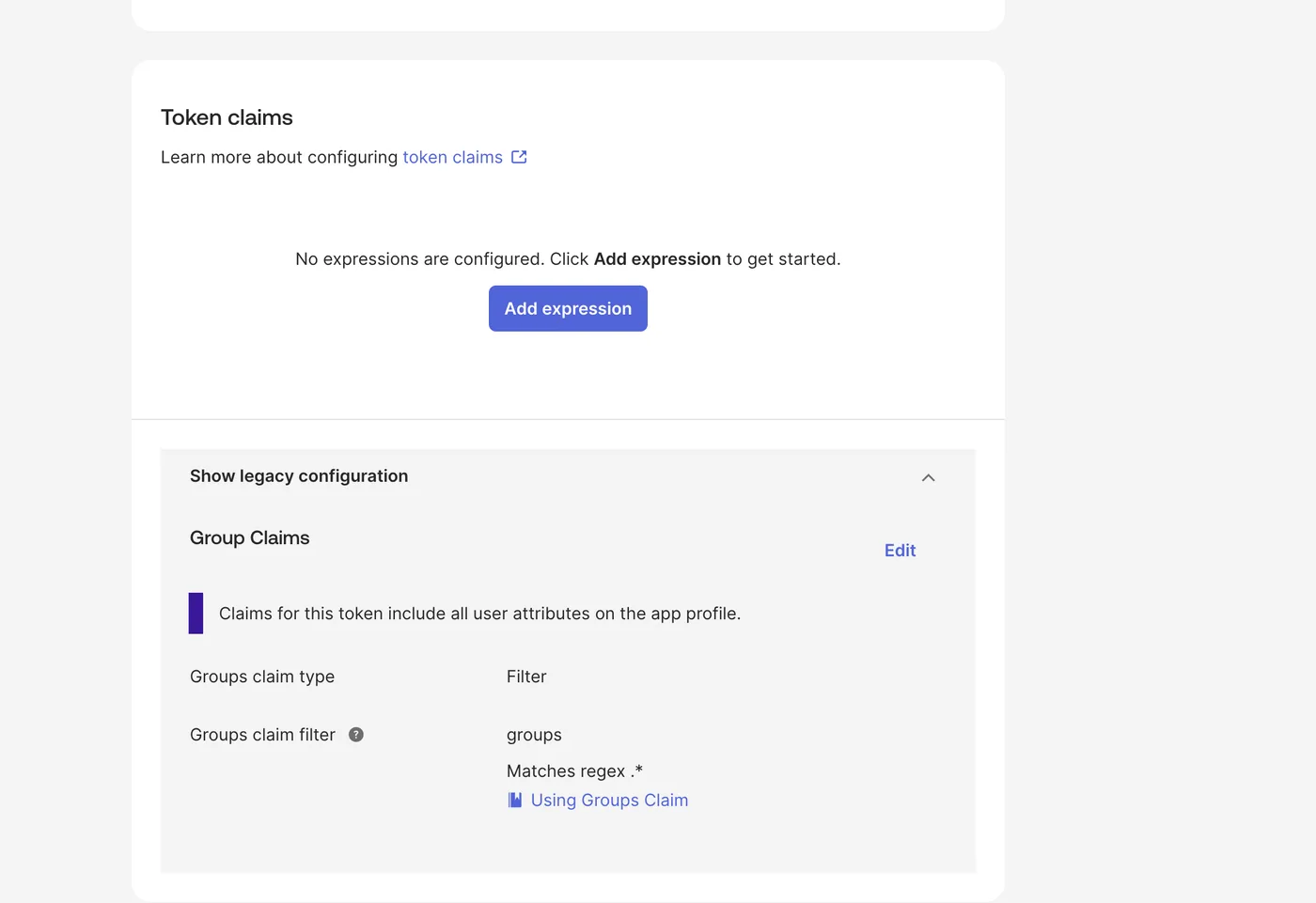Open the Using Groups Claim link
Screen dimensions: 1316x903
point(609,800)
